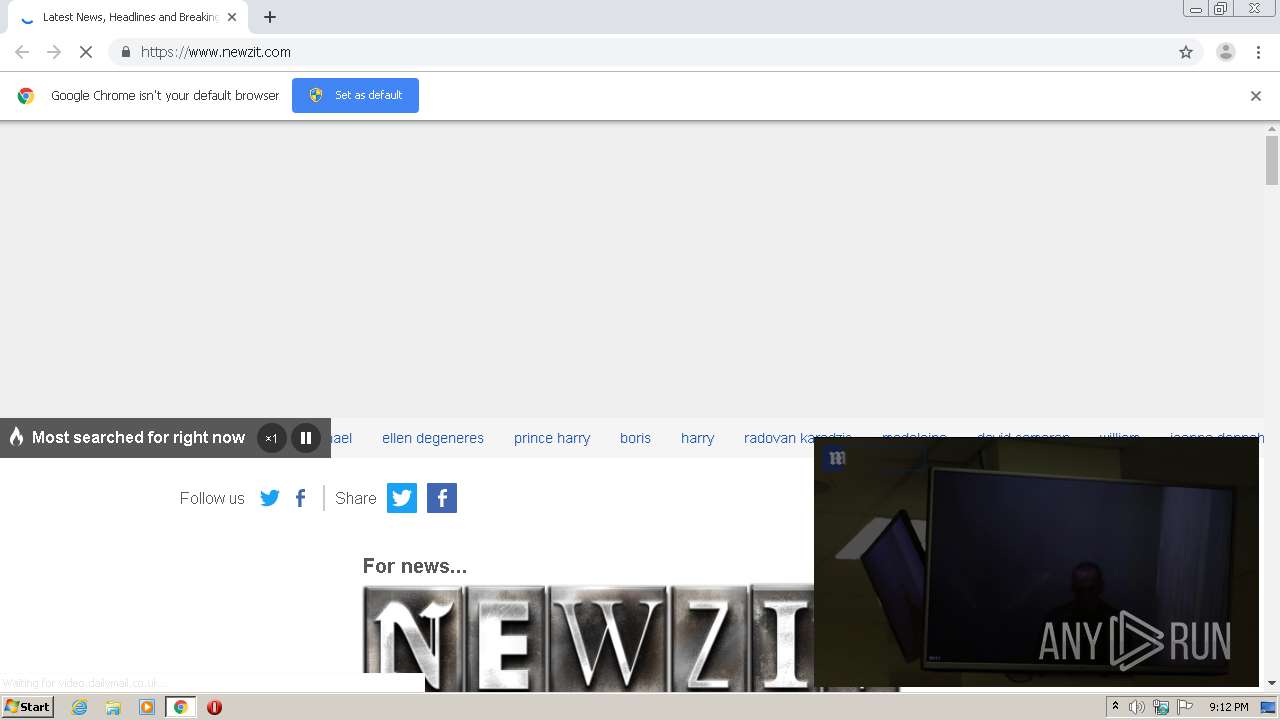Go back to the previous page

22,52
